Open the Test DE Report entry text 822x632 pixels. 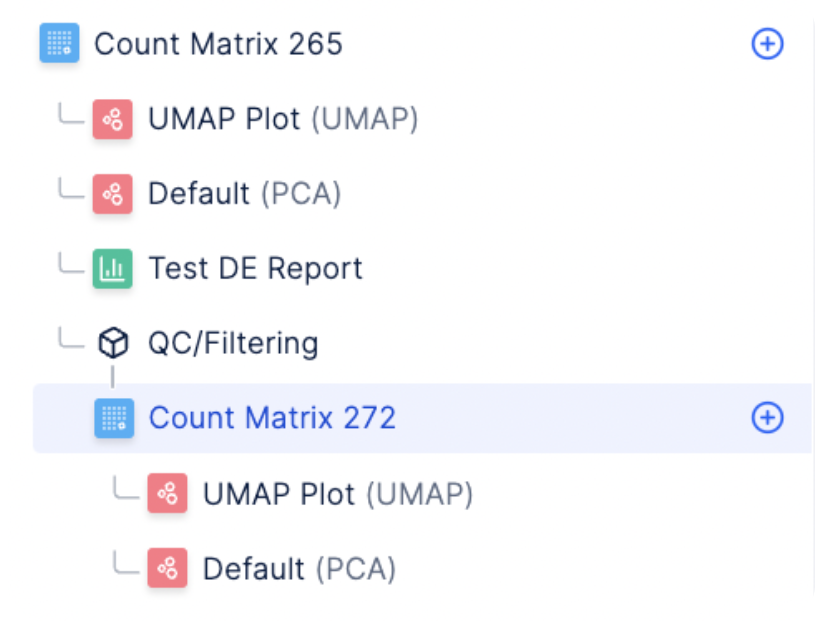255,268
